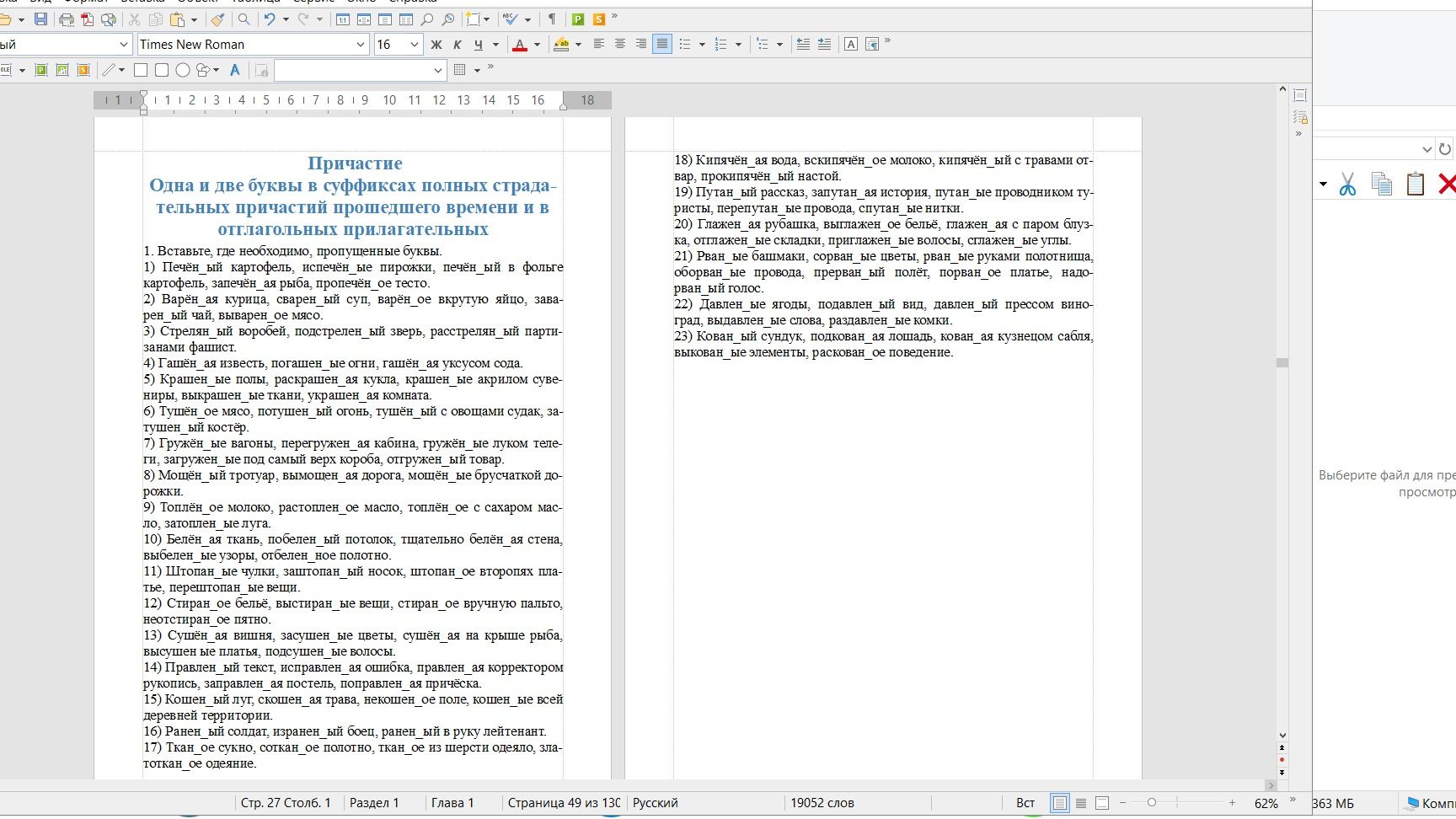Open the highlighting color dropdown arrow
Screen dimensions: 1456x819
(x=578, y=45)
